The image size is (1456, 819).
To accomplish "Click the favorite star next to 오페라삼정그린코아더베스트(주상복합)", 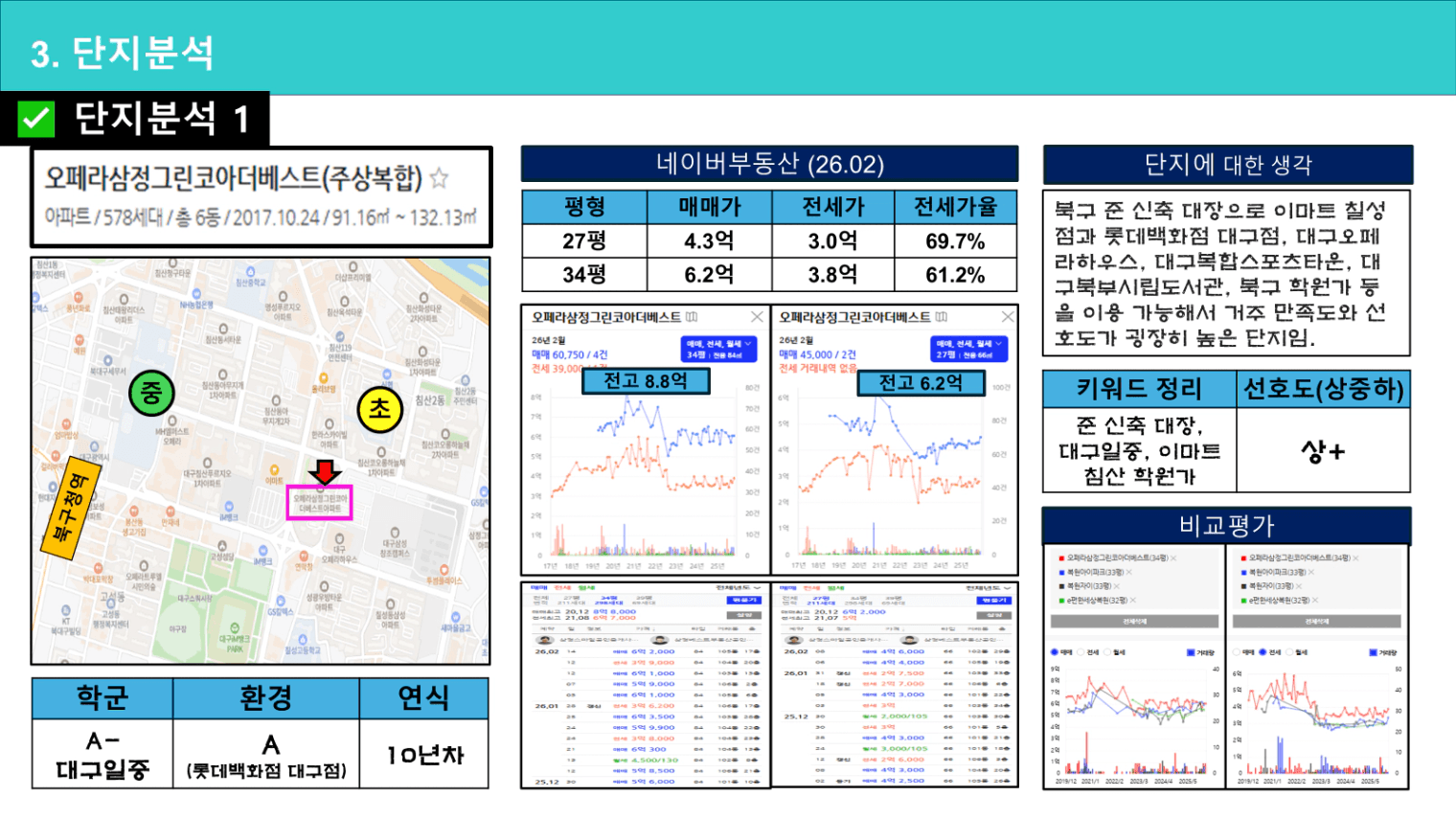I will click(x=439, y=178).
